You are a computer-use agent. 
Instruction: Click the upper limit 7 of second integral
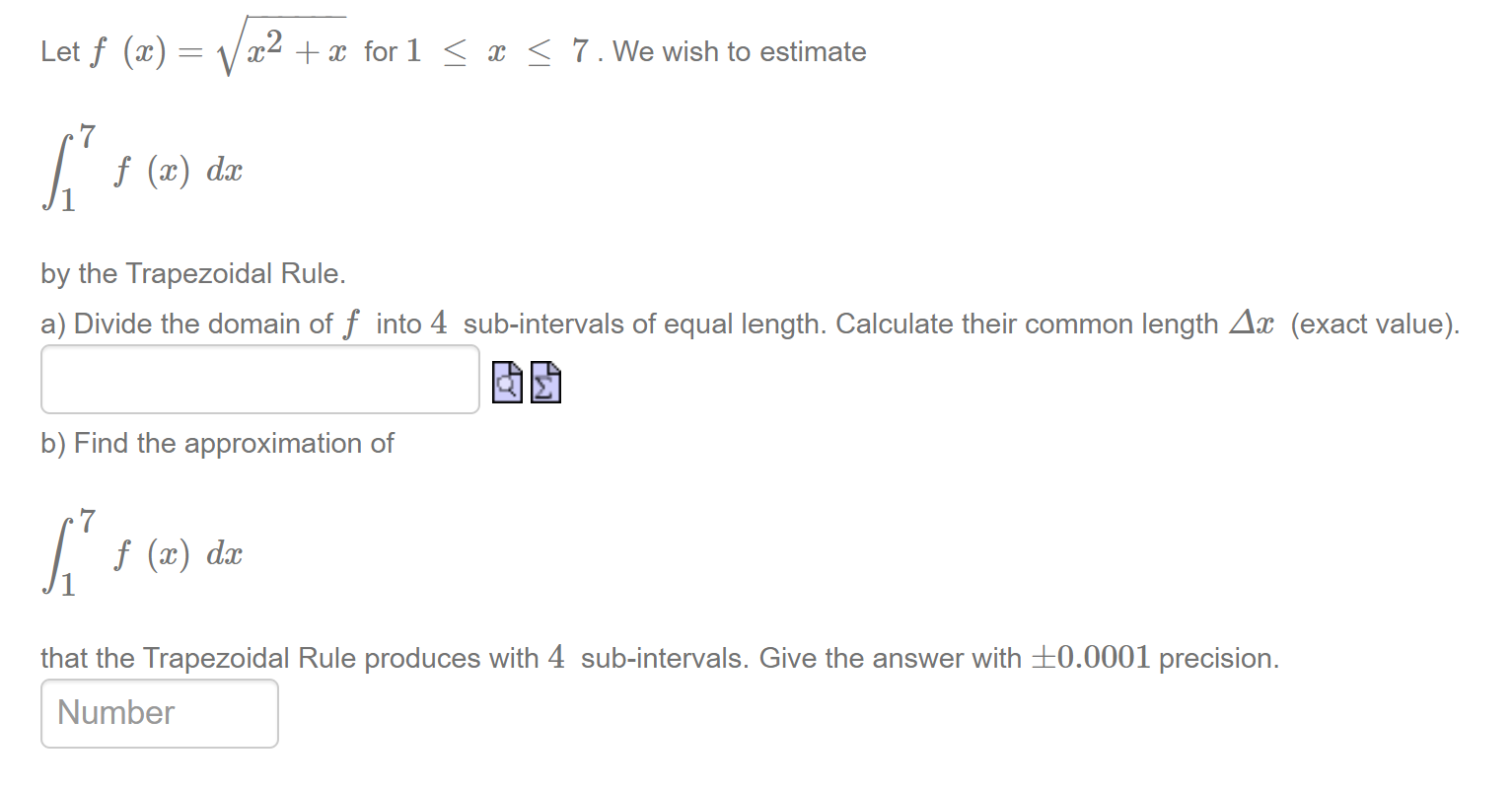[88, 520]
